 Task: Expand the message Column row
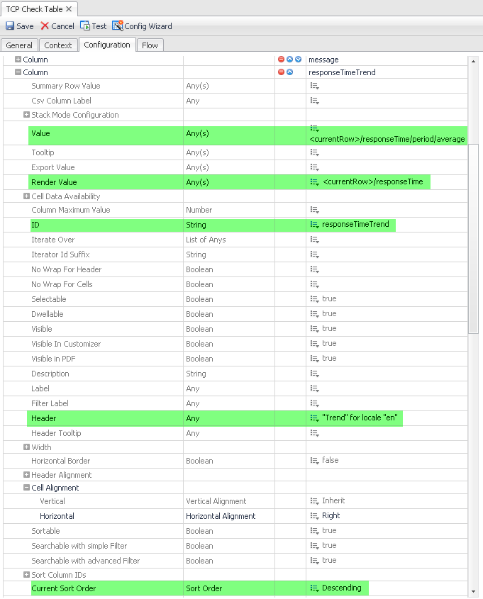pyautogui.click(x=18, y=59)
